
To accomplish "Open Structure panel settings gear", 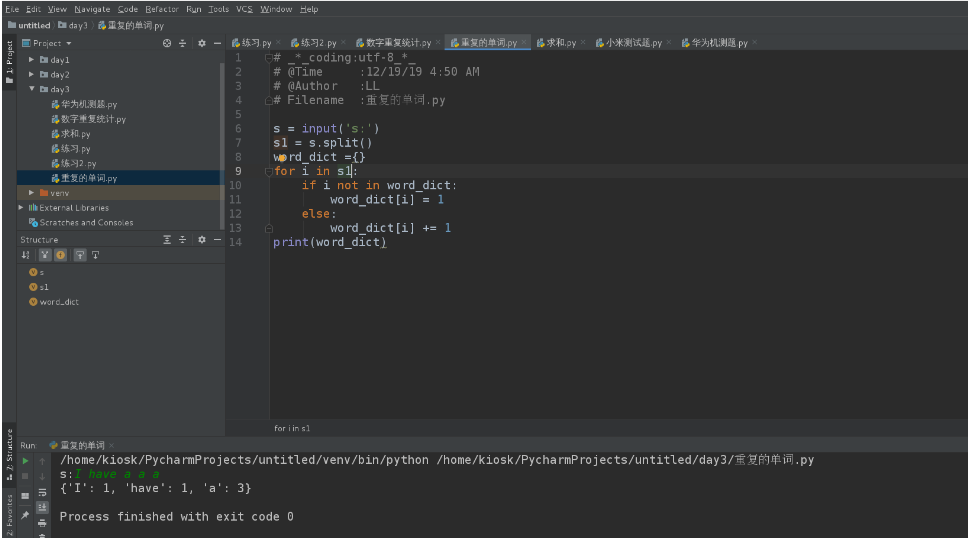I will [x=202, y=240].
